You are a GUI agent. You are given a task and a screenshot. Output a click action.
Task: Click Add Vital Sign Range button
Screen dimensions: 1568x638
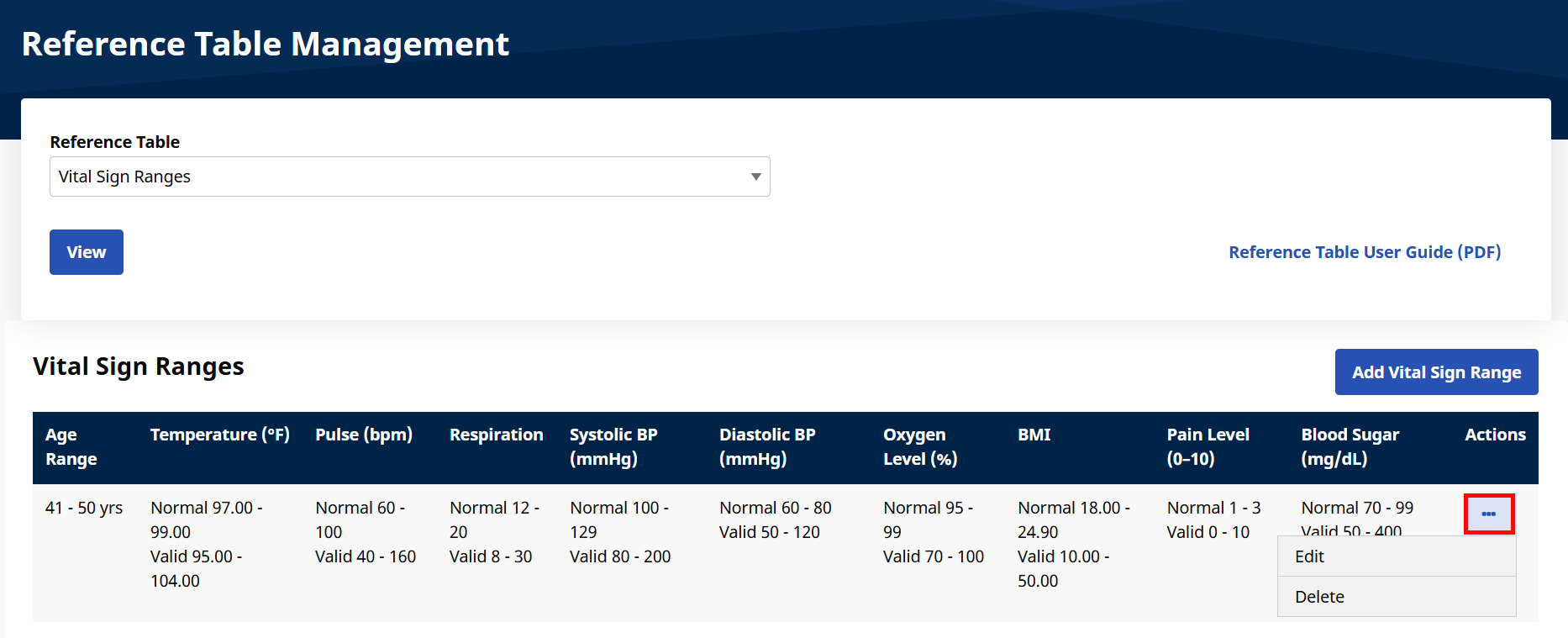1436,372
